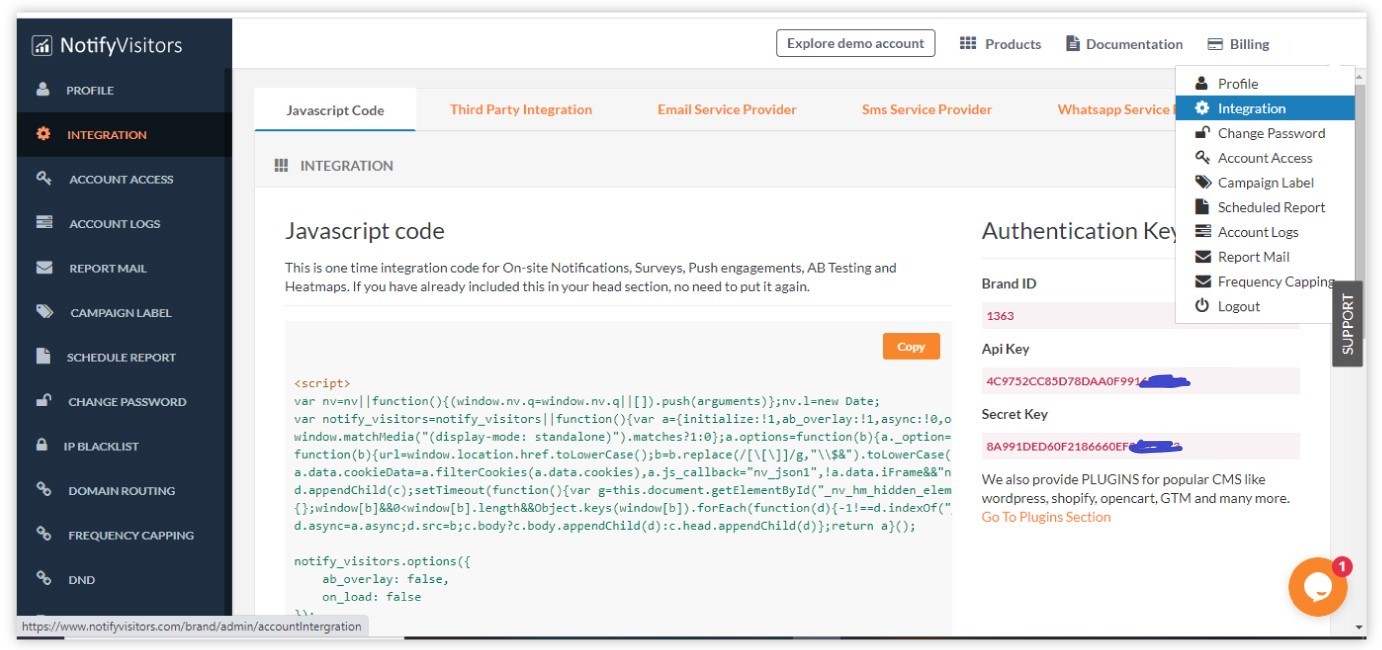The width and height of the screenshot is (1382, 650).
Task: Click the Documentation file icon
Action: coord(1073,44)
